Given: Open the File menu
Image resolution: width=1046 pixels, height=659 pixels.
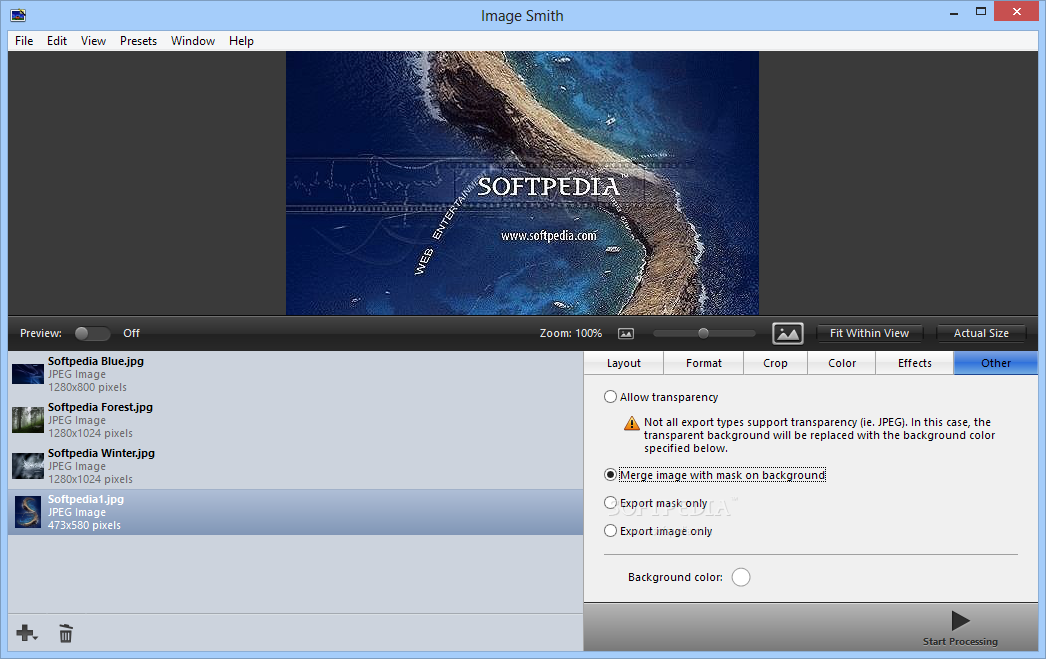Looking at the screenshot, I should point(24,41).
